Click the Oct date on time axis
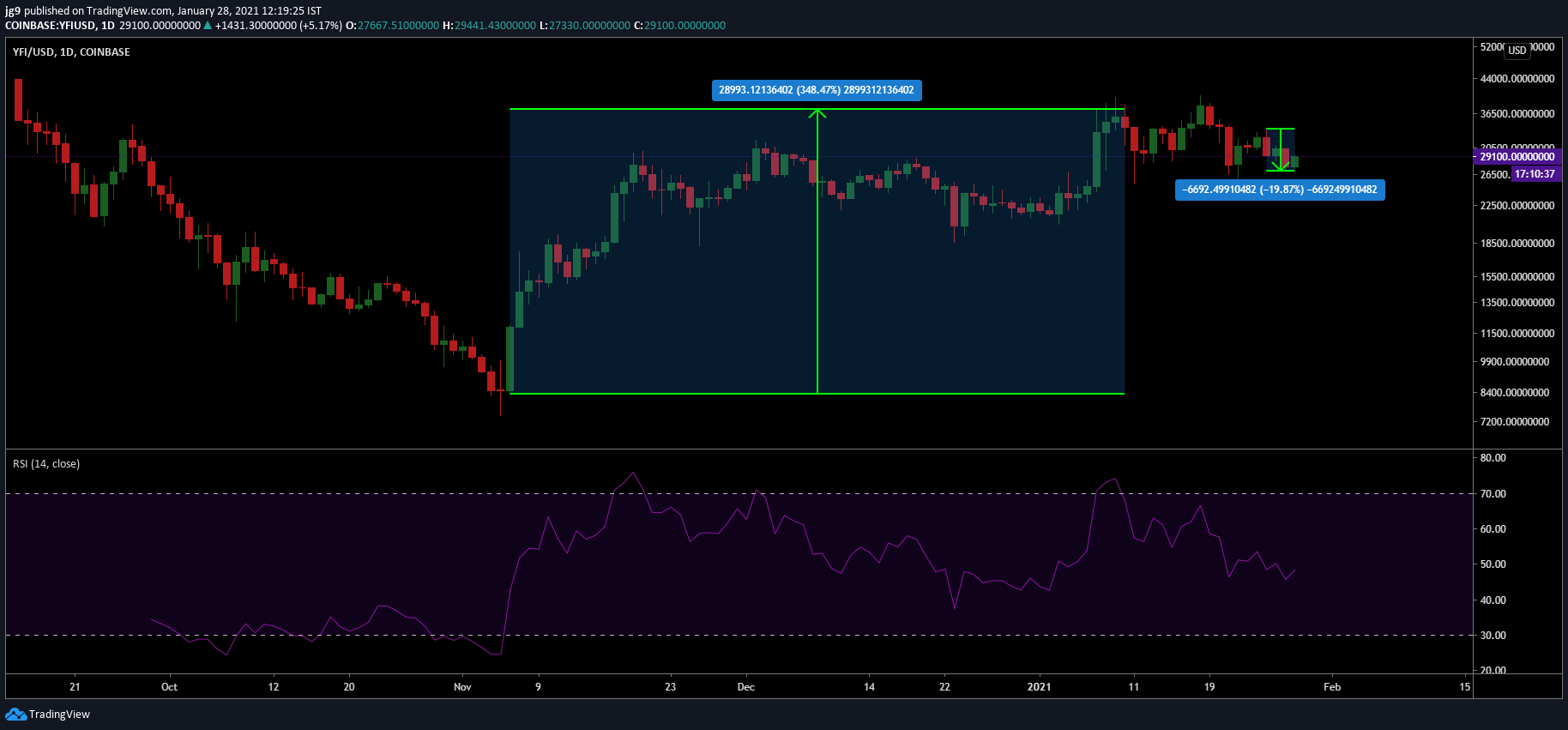Image resolution: width=1568 pixels, height=730 pixels. coord(169,687)
